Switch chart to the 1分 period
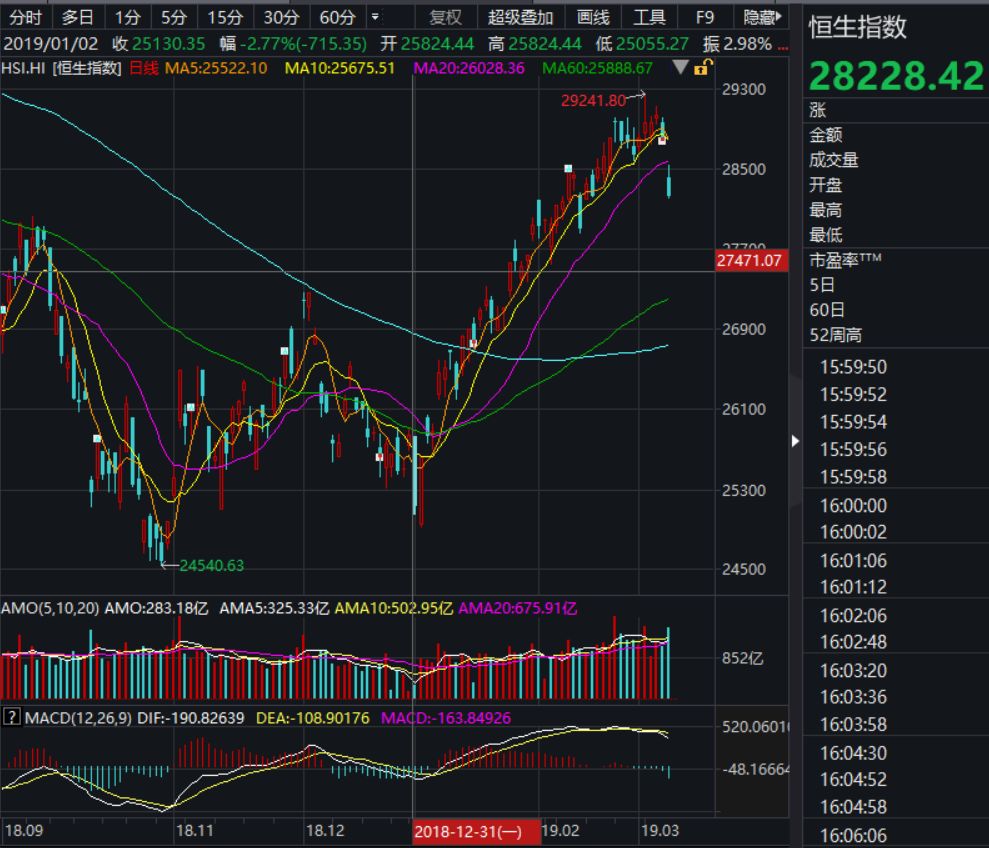 [x=127, y=18]
